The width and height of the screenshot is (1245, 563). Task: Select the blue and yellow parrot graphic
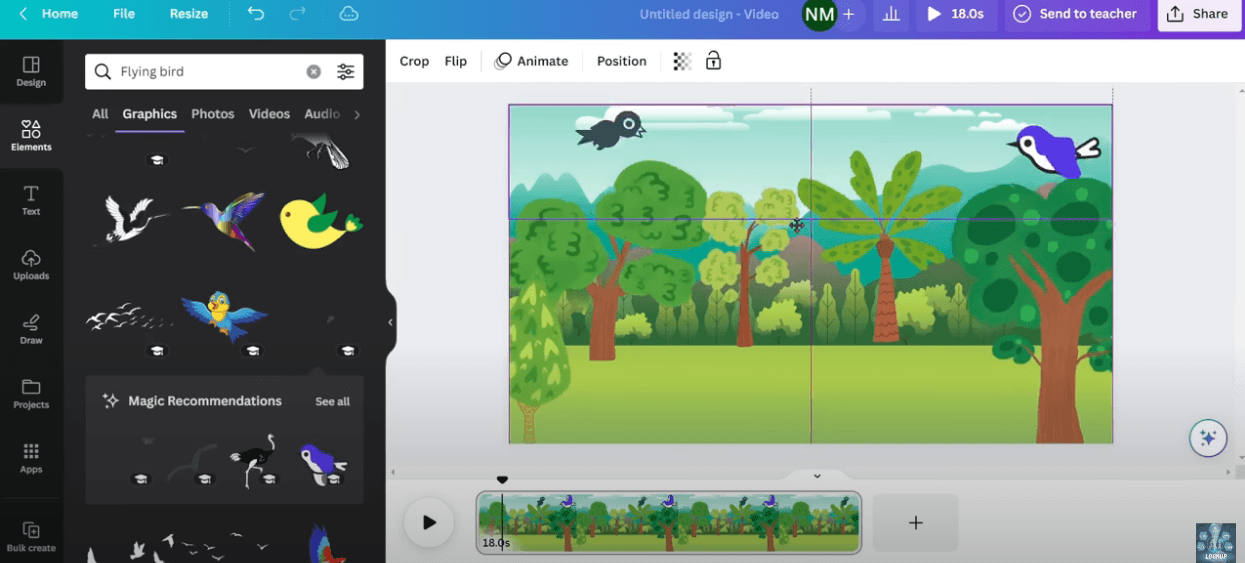tap(224, 315)
